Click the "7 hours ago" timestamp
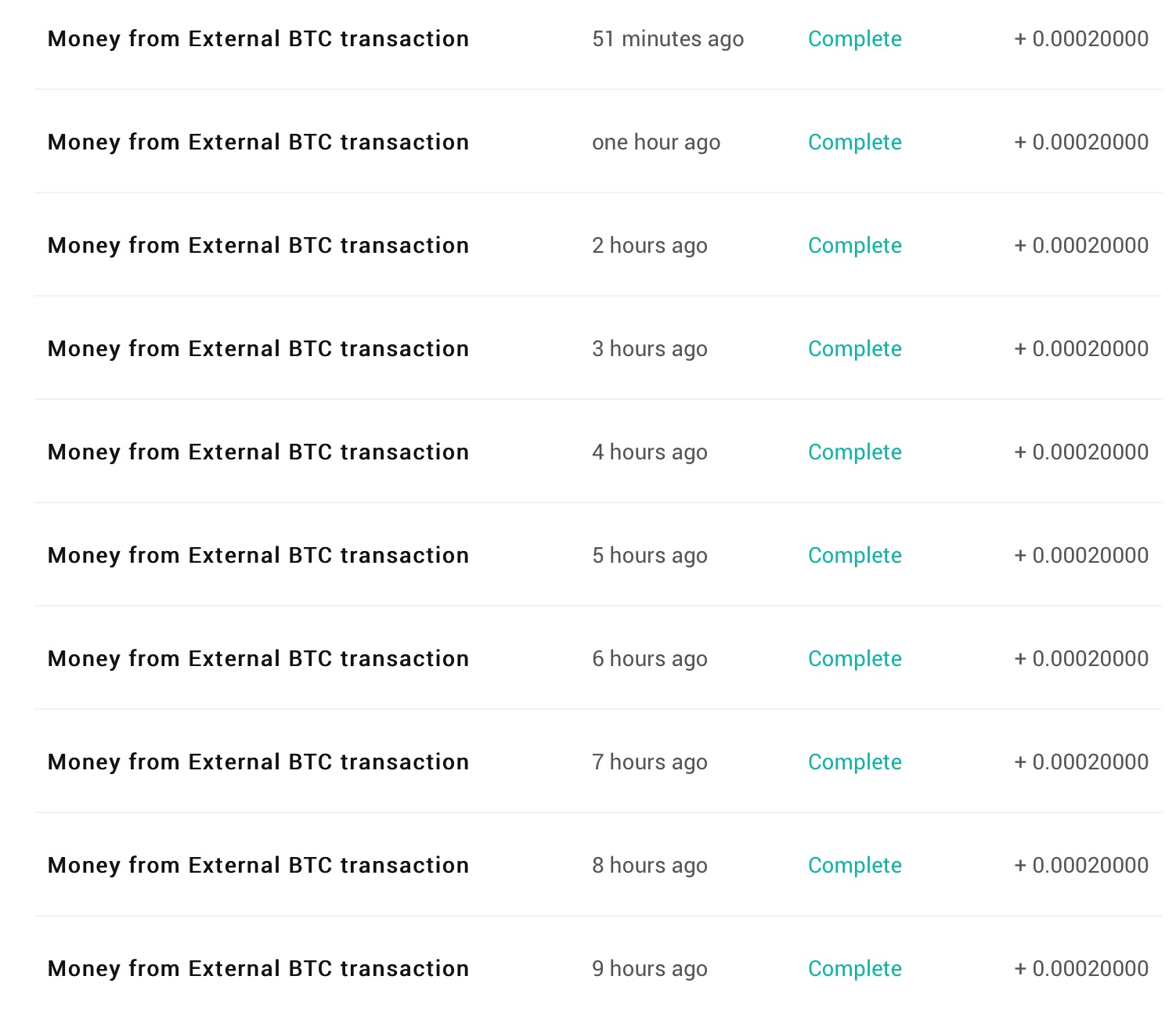 tap(649, 762)
